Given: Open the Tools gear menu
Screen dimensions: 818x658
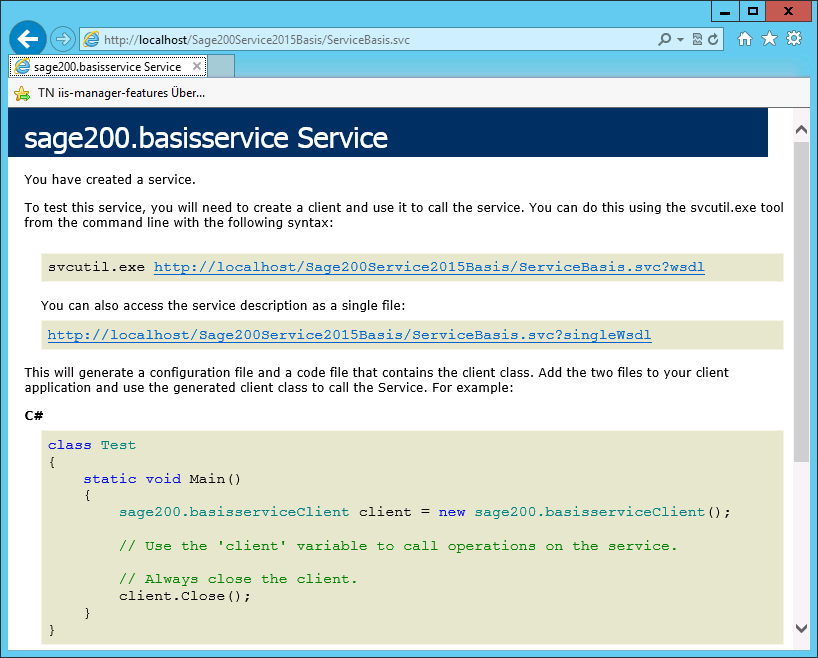Looking at the screenshot, I should 794,39.
